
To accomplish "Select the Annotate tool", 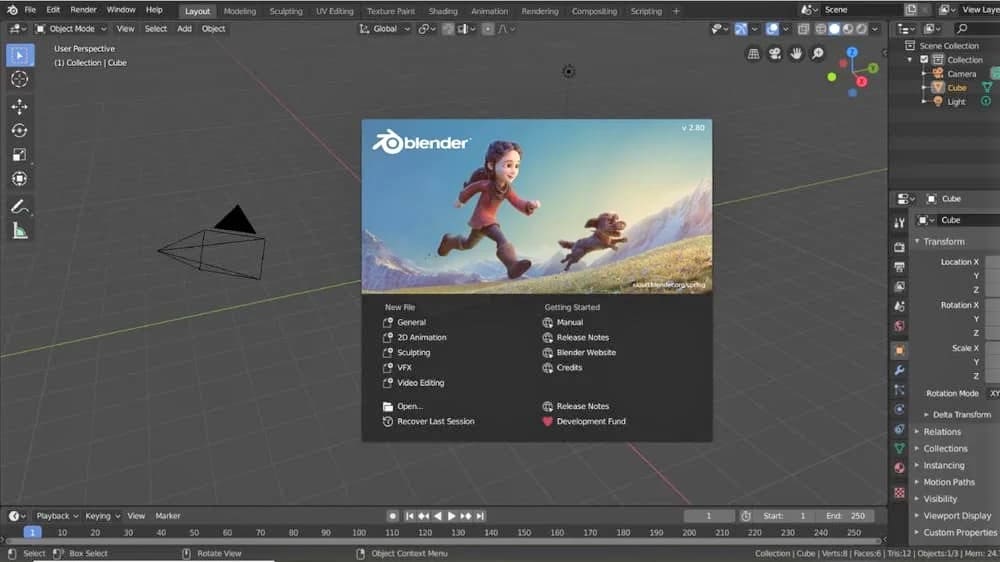I will (x=20, y=207).
